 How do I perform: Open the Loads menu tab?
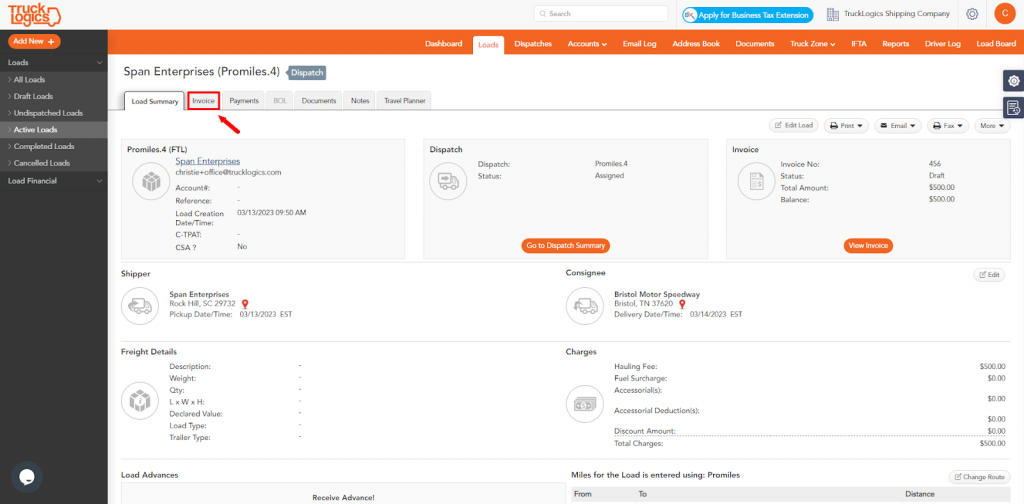tap(488, 45)
